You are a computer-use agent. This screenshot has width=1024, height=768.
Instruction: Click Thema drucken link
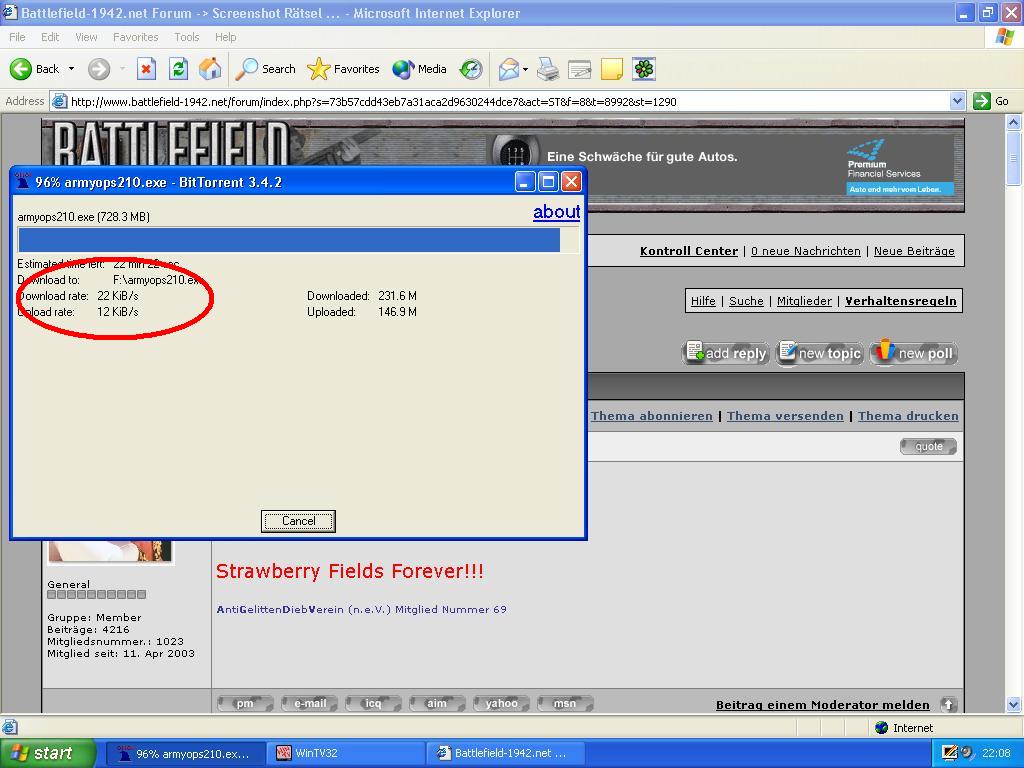[908, 416]
